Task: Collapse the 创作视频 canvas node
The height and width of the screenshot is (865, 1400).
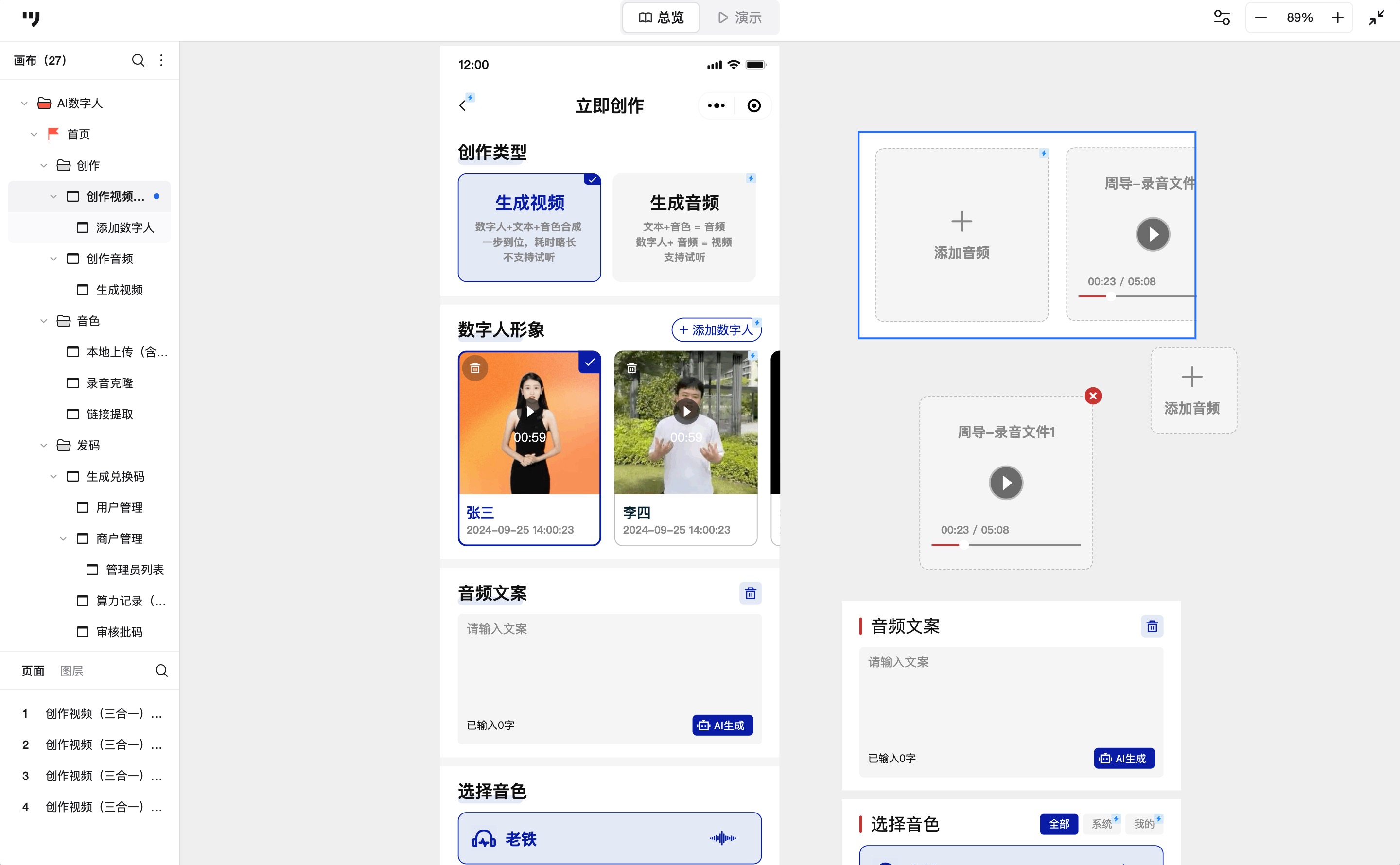Action: [53, 197]
